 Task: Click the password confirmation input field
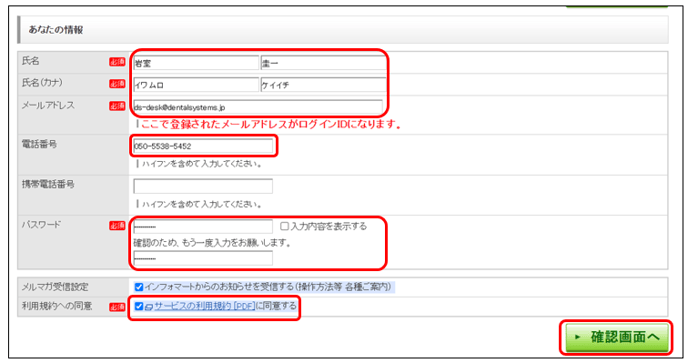tap(203, 258)
